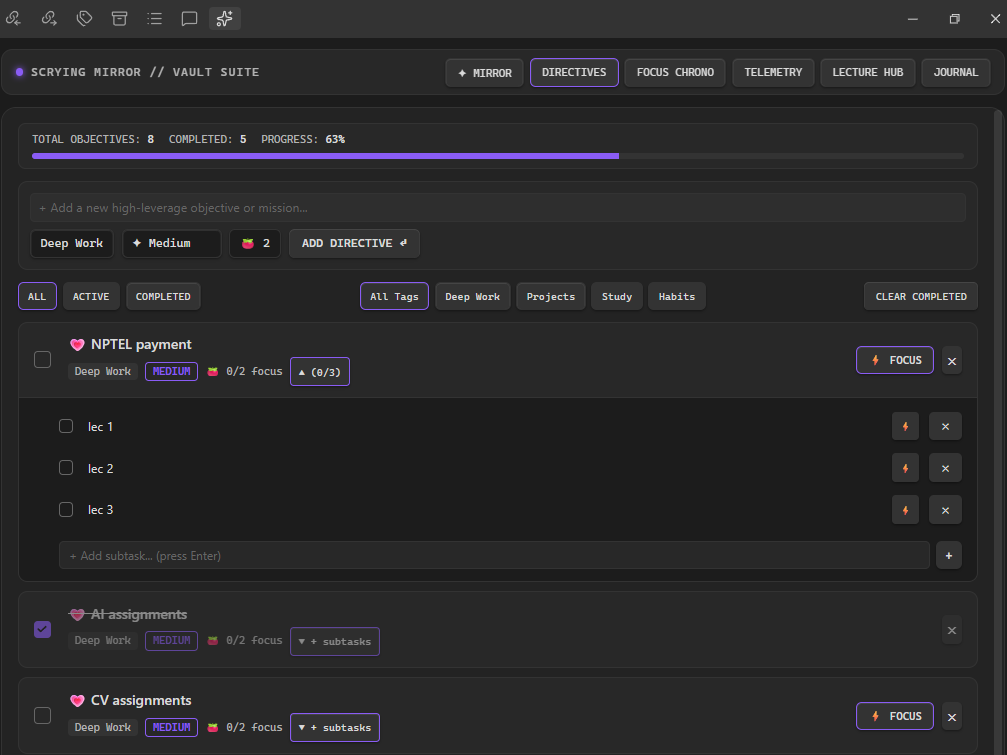Filter by Study tag
The height and width of the screenshot is (755, 1007).
[x=617, y=296]
